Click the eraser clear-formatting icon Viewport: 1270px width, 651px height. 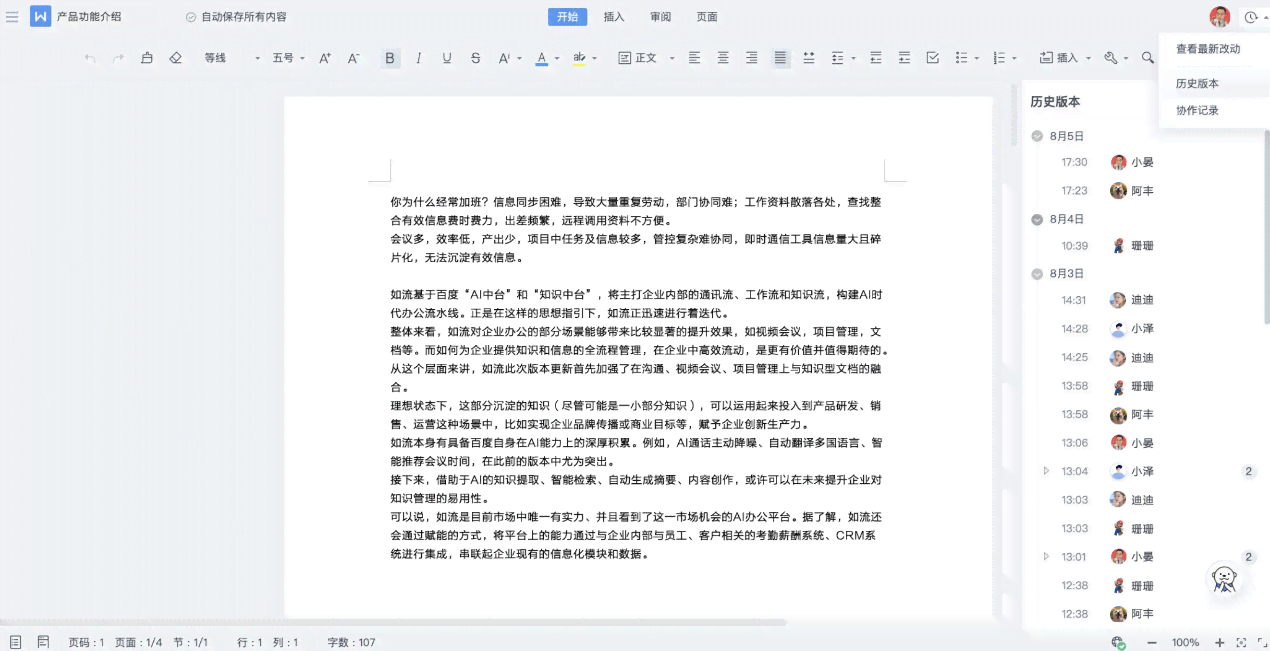pos(176,58)
